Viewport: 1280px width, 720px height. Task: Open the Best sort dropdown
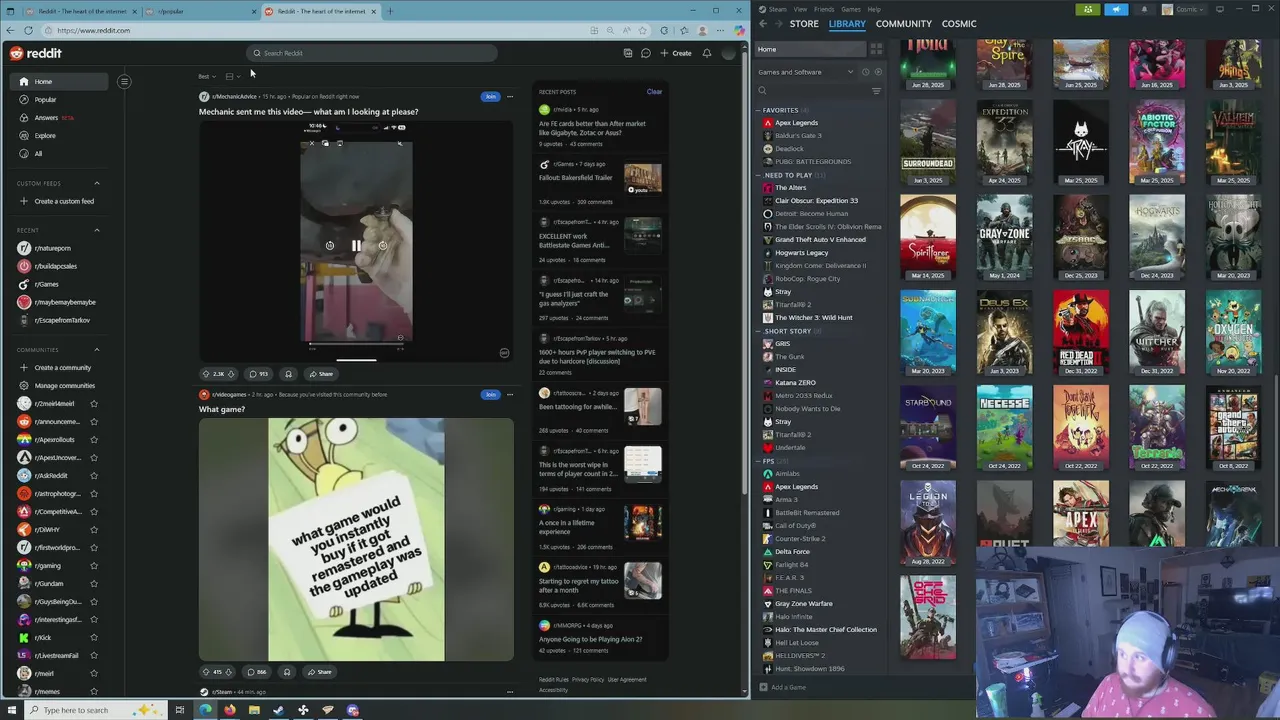pos(205,77)
